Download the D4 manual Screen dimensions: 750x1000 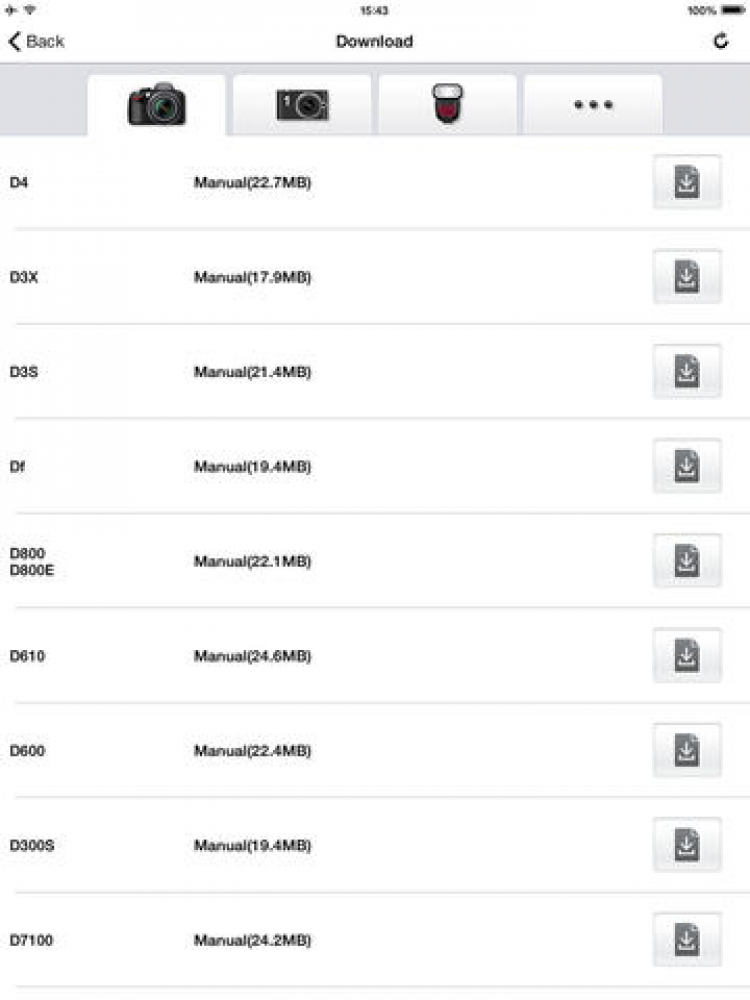click(x=687, y=182)
